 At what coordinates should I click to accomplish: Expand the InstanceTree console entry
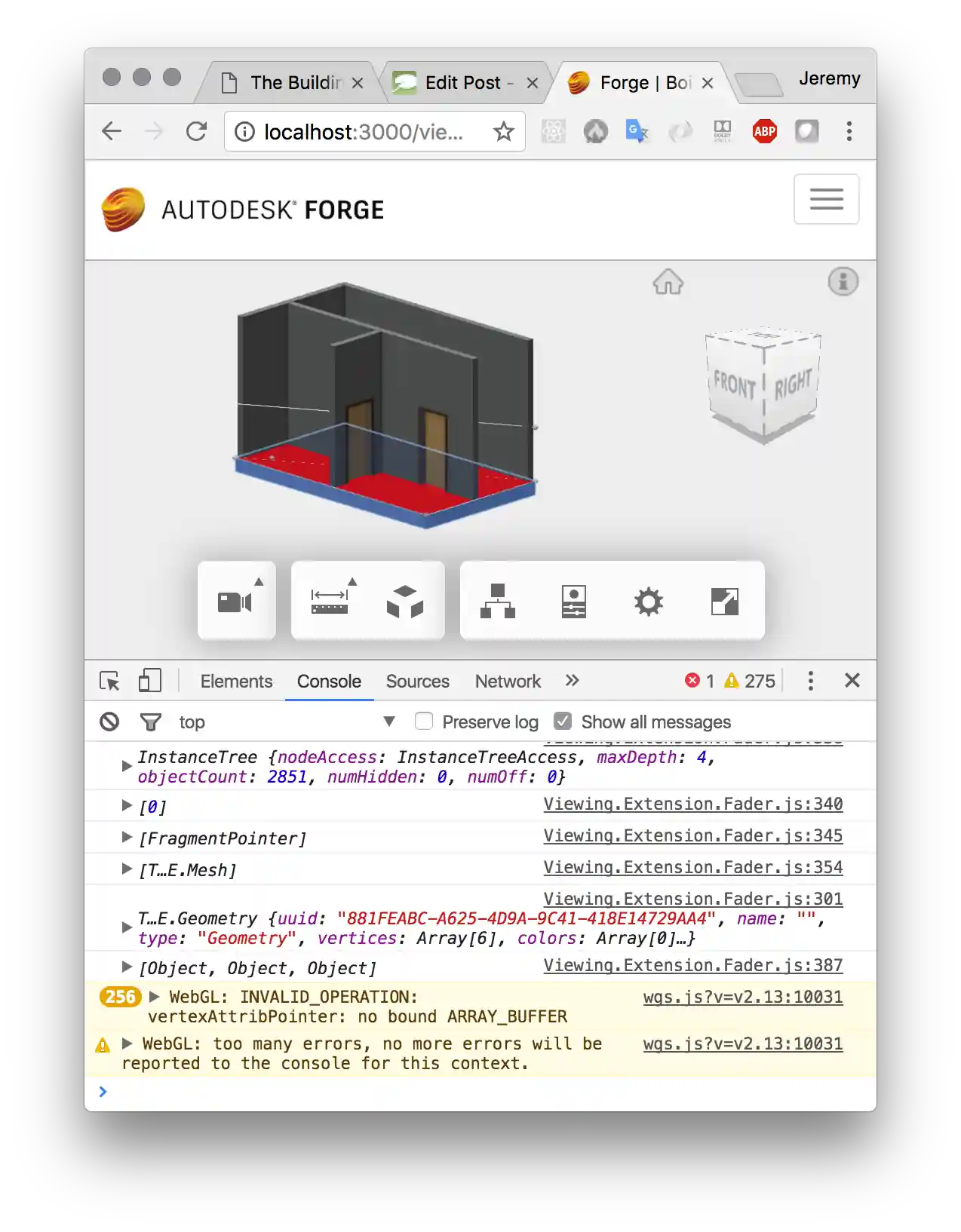click(127, 766)
